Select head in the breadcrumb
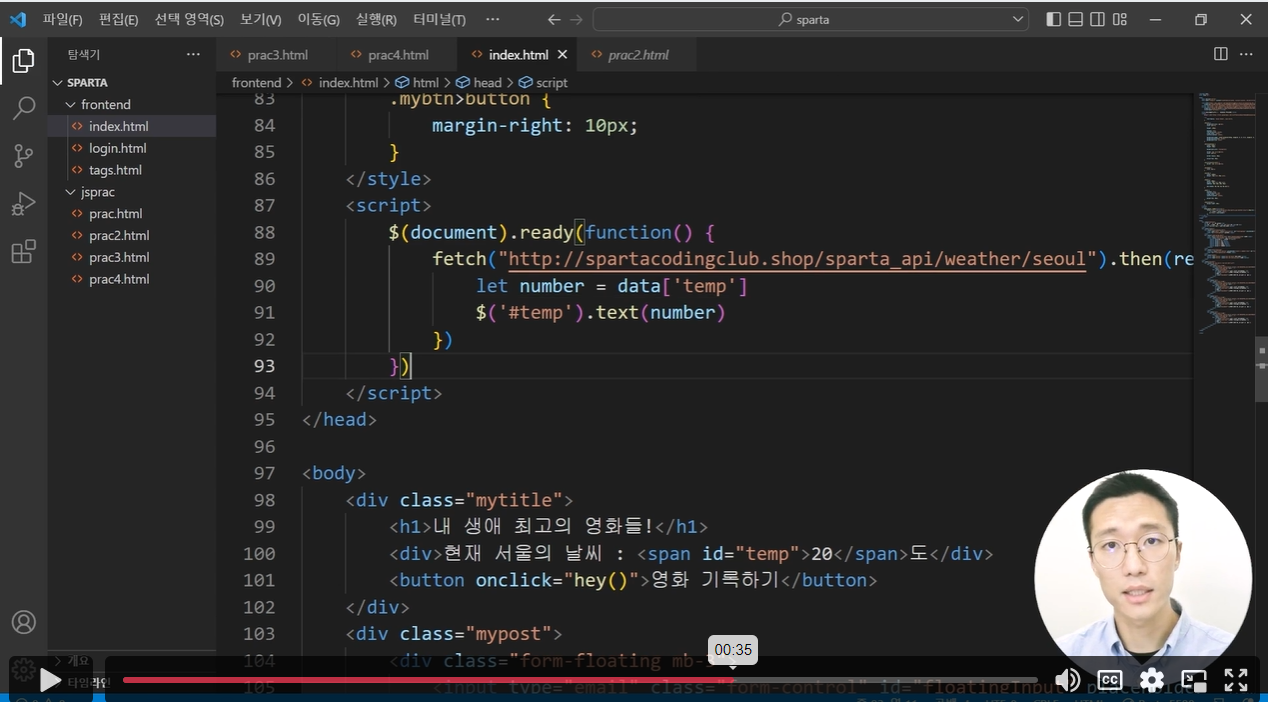 pos(487,83)
